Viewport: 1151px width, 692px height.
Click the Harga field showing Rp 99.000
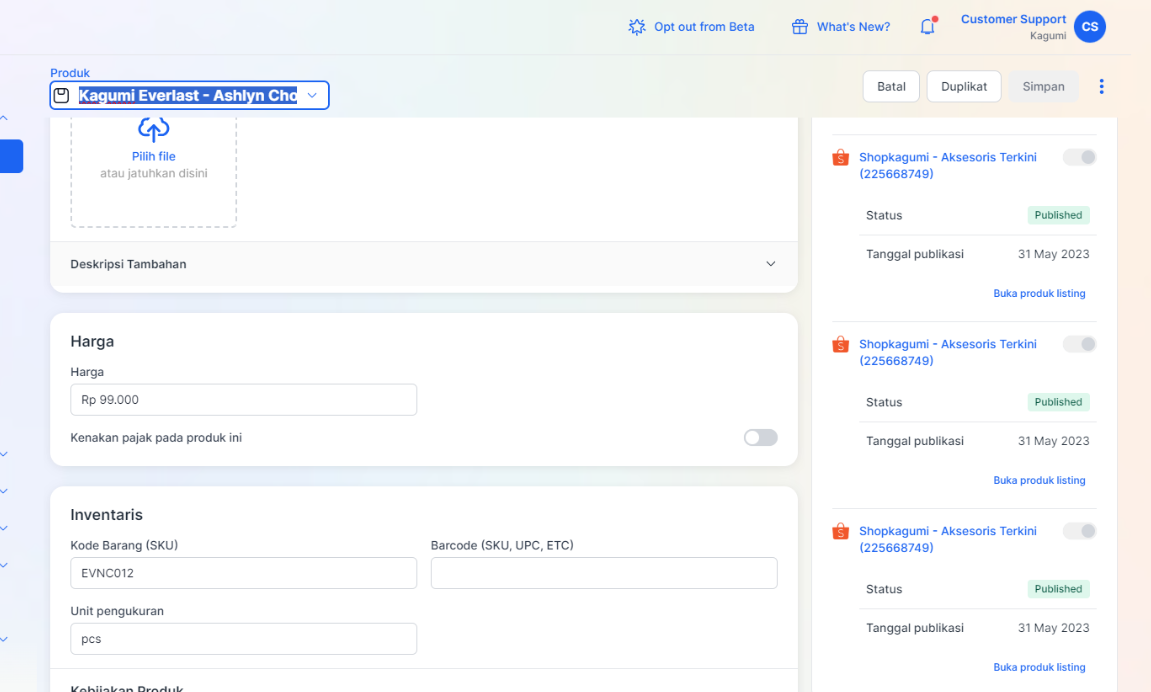(244, 400)
